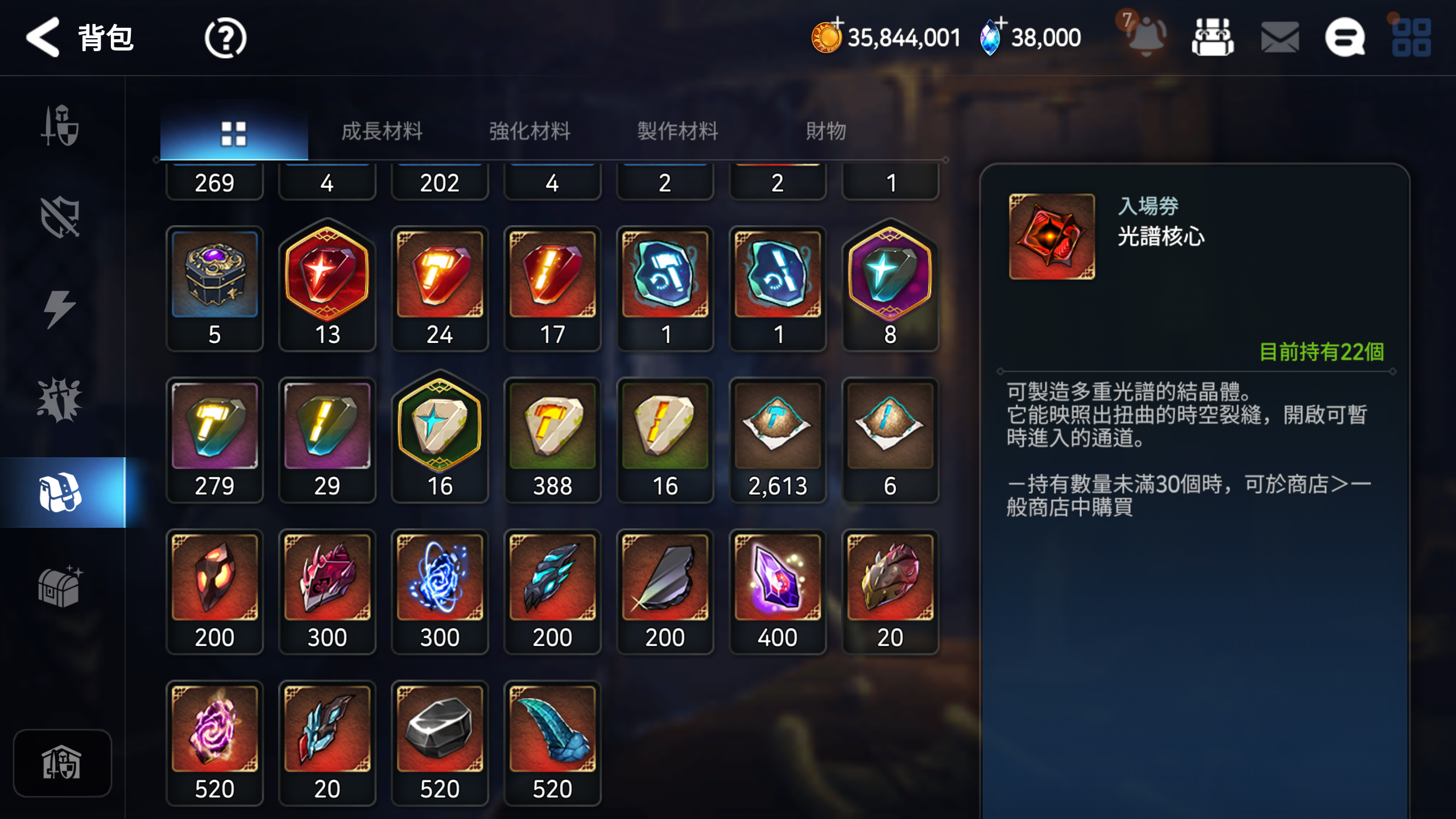Select the purple crystal item with 400

[777, 591]
